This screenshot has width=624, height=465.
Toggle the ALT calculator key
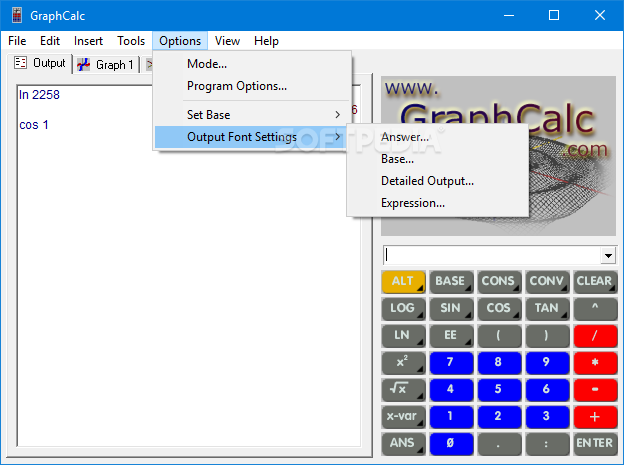pyautogui.click(x=403, y=281)
